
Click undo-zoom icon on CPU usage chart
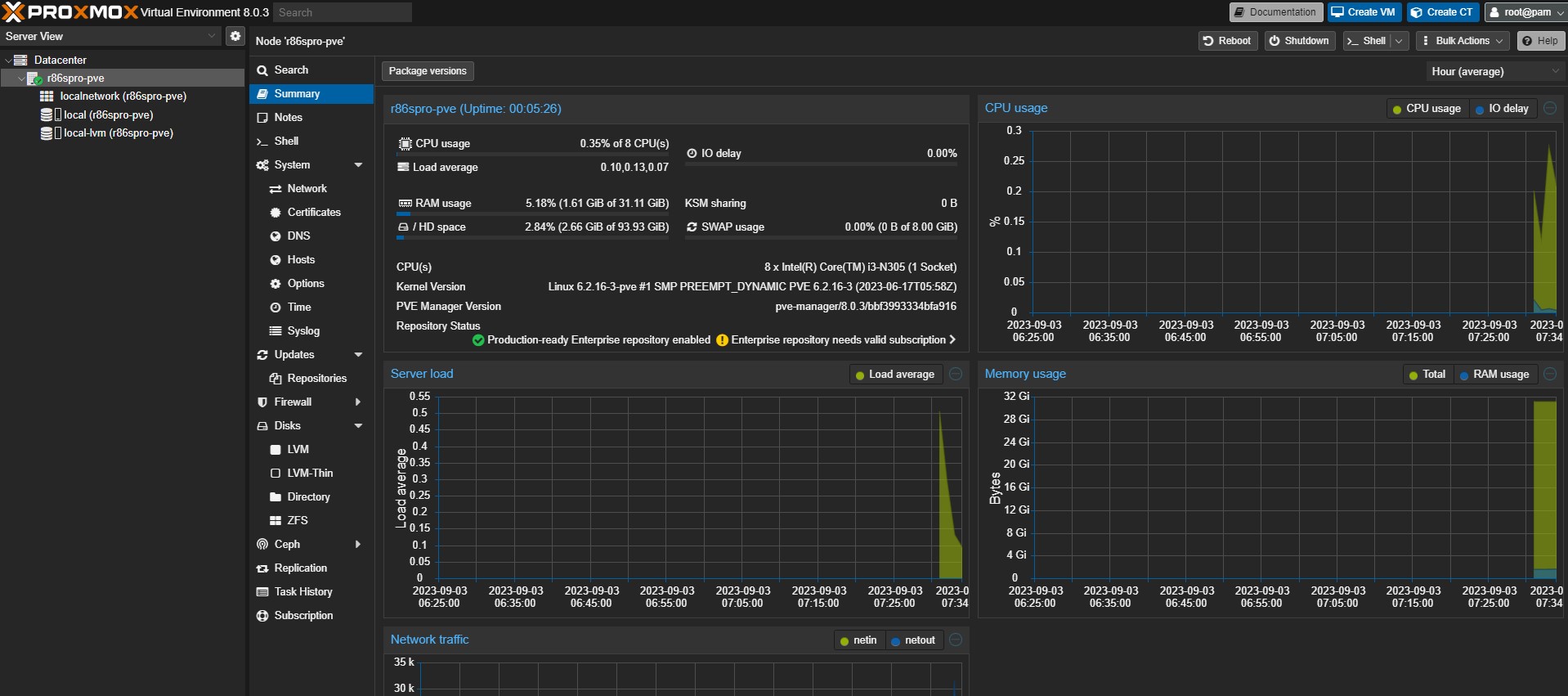point(1550,108)
